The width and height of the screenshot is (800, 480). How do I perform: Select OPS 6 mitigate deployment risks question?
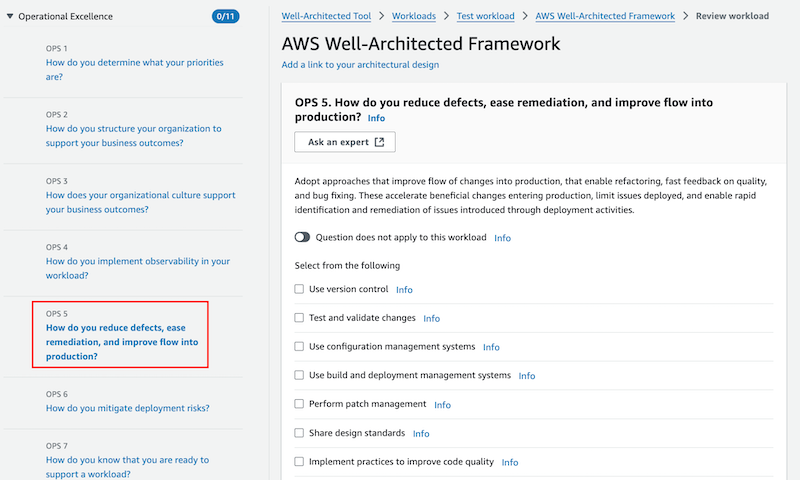tap(128, 408)
